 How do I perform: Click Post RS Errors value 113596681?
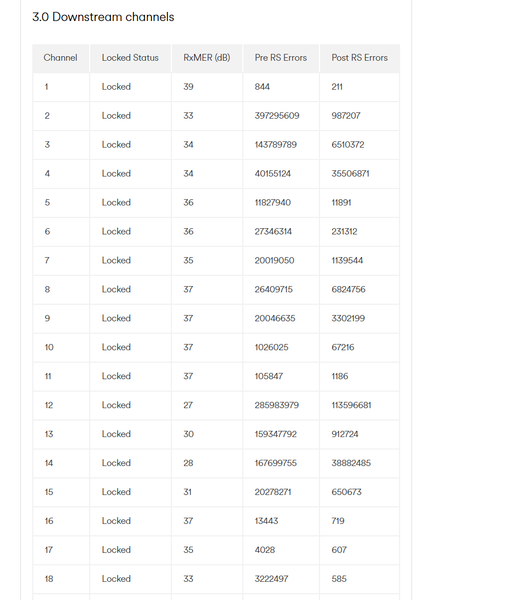pyautogui.click(x=351, y=405)
